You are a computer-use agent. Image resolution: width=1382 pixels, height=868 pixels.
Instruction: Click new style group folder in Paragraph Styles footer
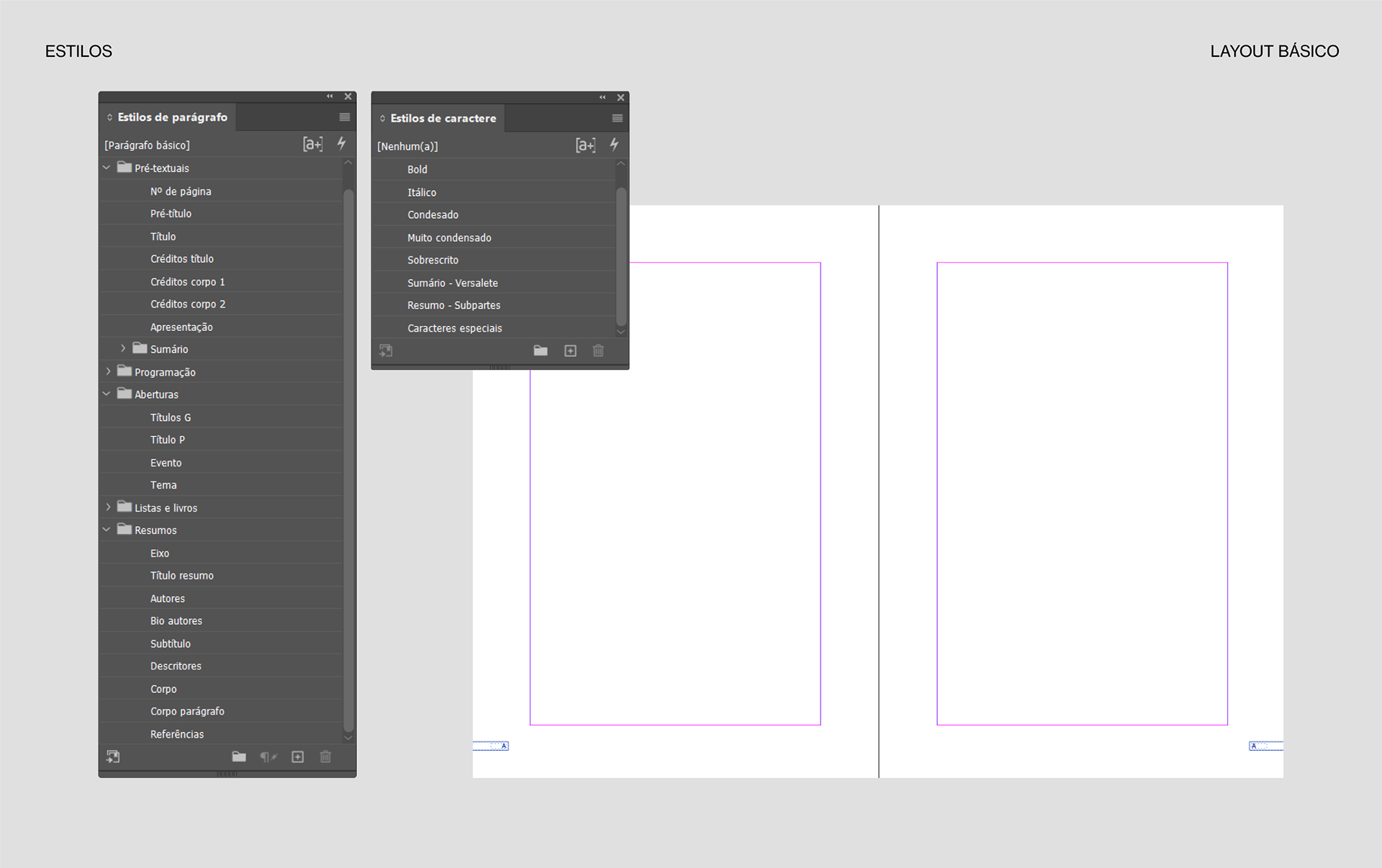239,756
